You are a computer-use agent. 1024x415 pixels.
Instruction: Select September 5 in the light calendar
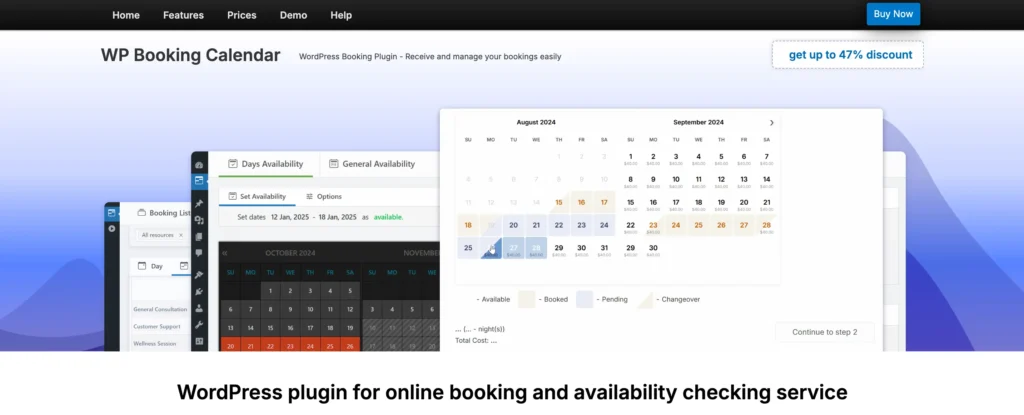point(721,159)
